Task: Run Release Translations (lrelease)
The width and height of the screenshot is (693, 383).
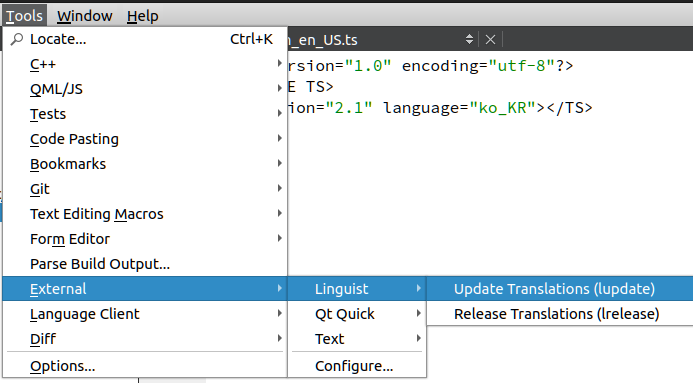Action: click(560, 314)
